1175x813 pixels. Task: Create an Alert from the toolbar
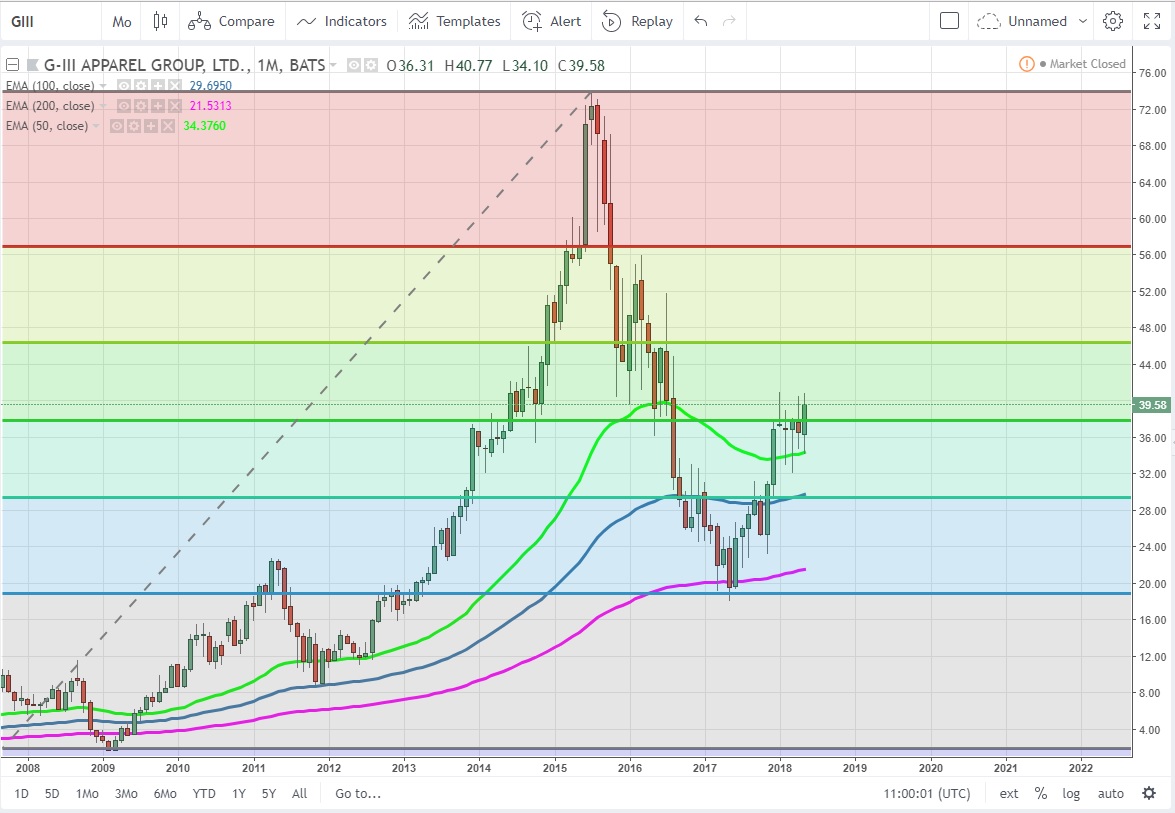[551, 21]
